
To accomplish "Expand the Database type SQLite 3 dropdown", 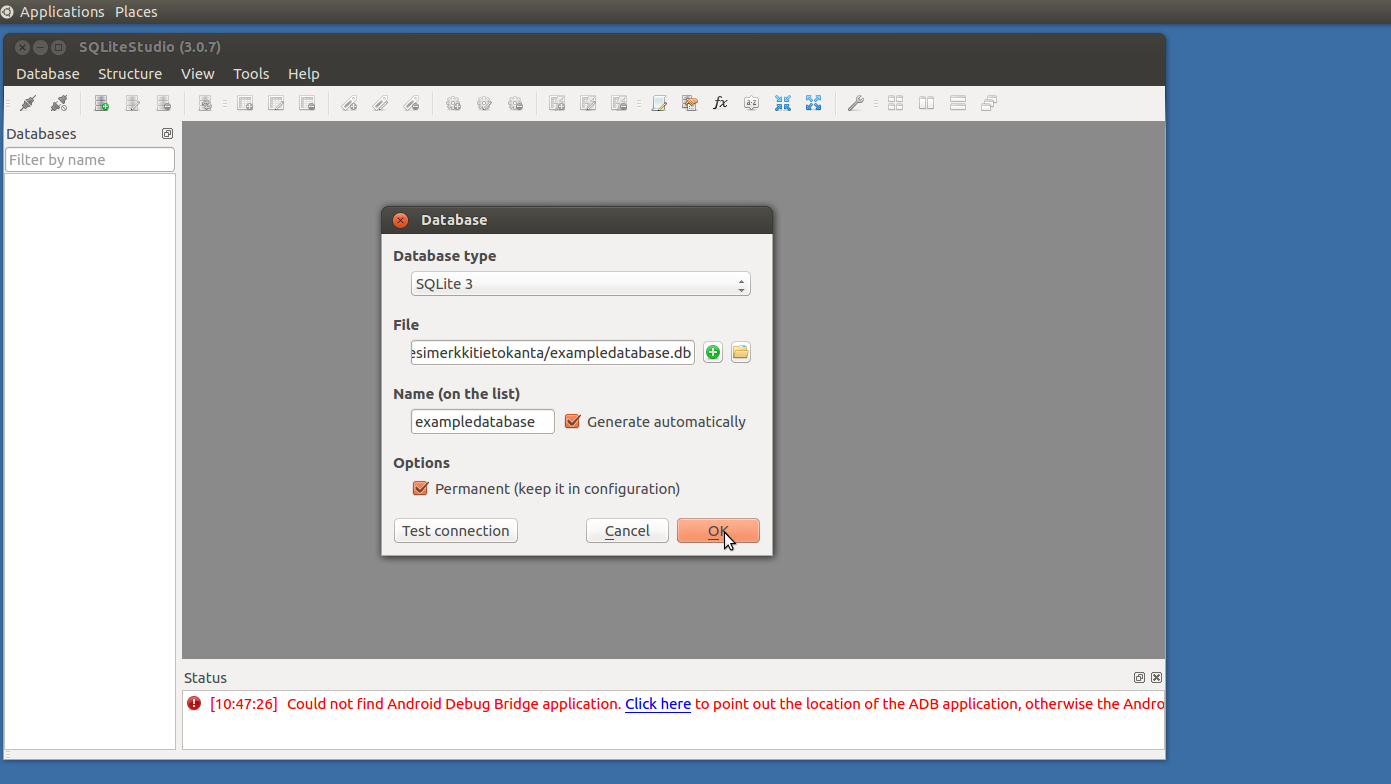I will click(580, 284).
